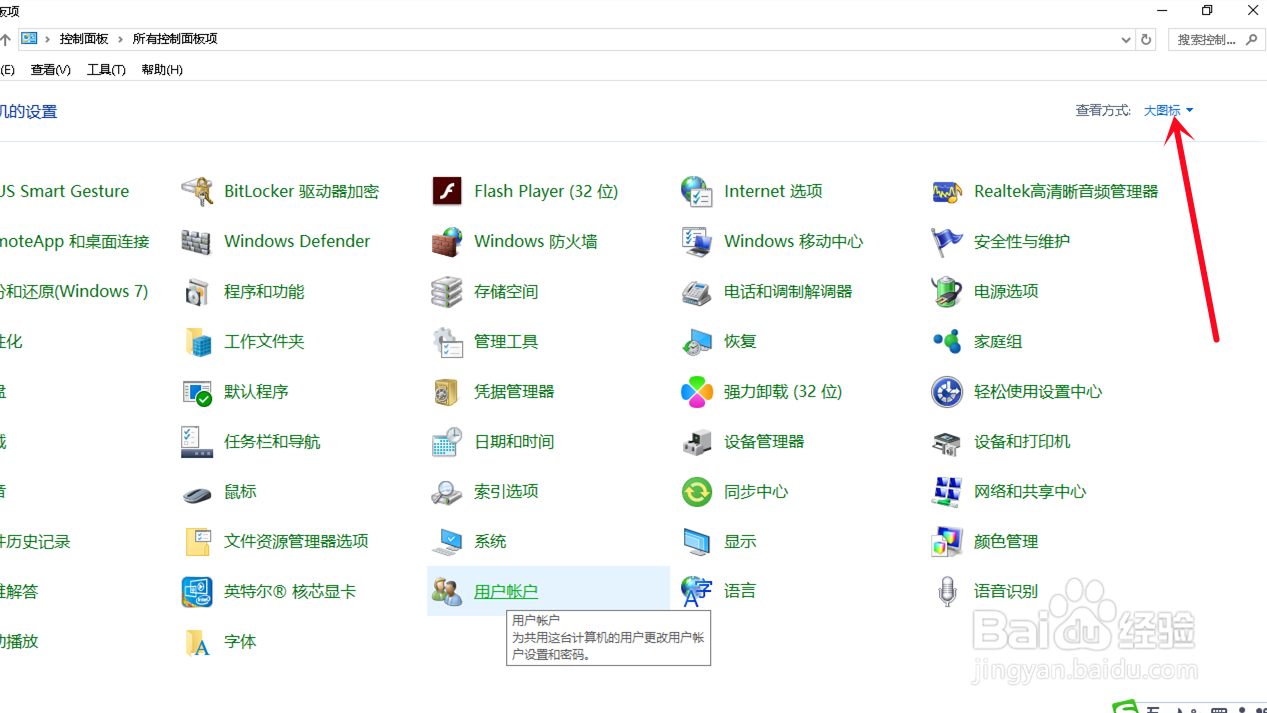The image size is (1267, 713).
Task: Open the 工作文件夹 icon
Action: 197,341
